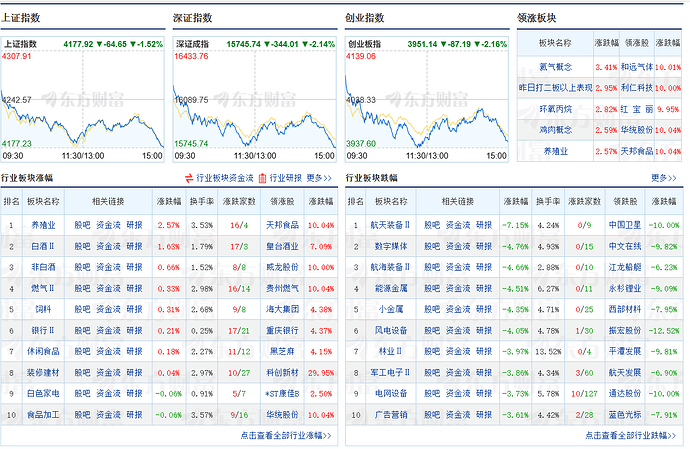Open 资金流 link in 风电设备 row
Image resolution: width=690 pixels, height=449 pixels.
458,330
